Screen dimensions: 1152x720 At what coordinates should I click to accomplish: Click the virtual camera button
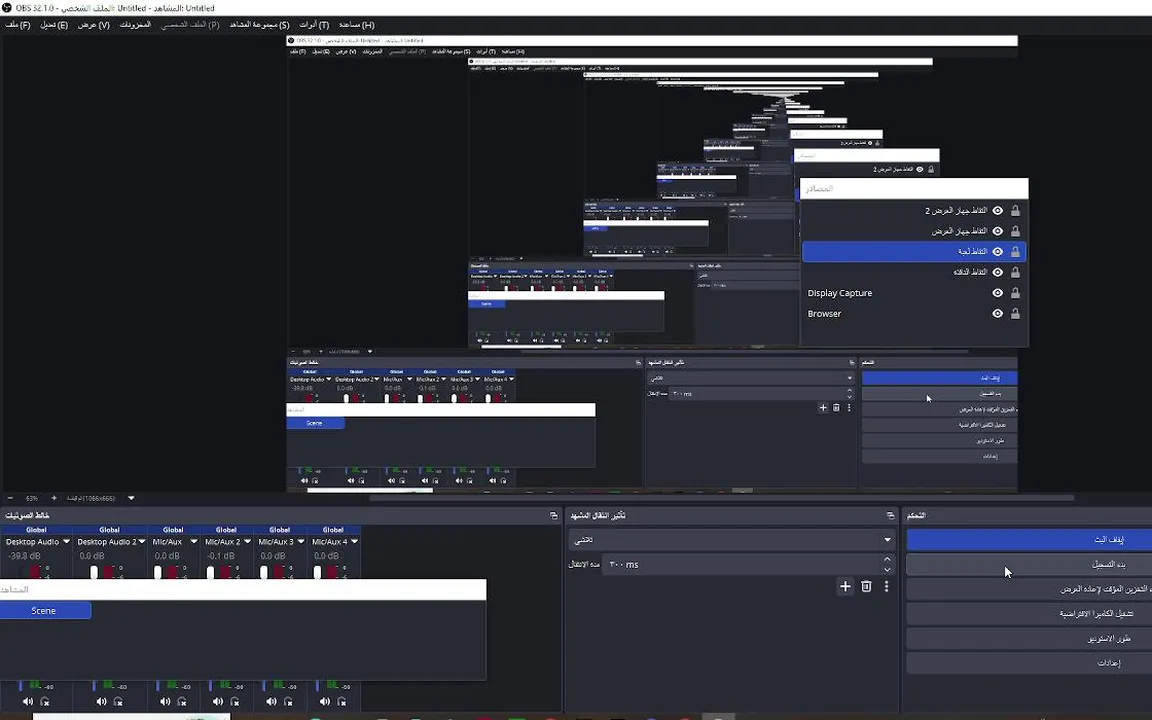point(1029,613)
